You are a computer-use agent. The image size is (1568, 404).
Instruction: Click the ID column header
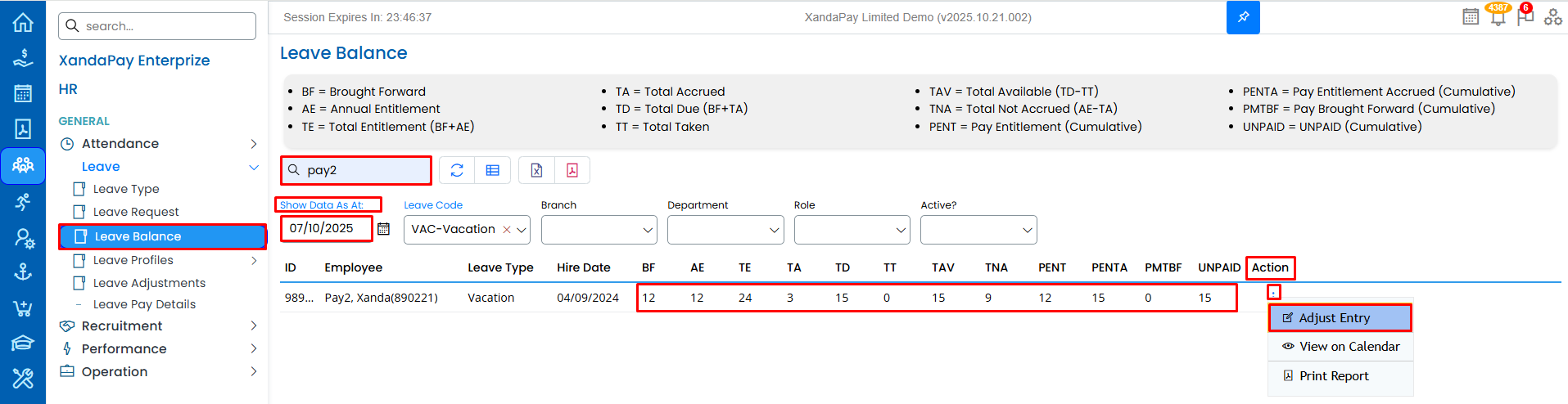[291, 267]
